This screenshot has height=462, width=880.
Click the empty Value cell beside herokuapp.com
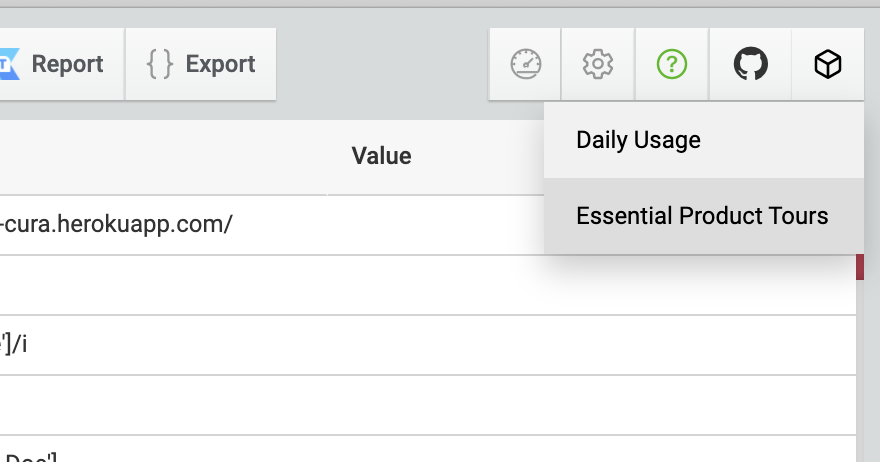pos(436,225)
